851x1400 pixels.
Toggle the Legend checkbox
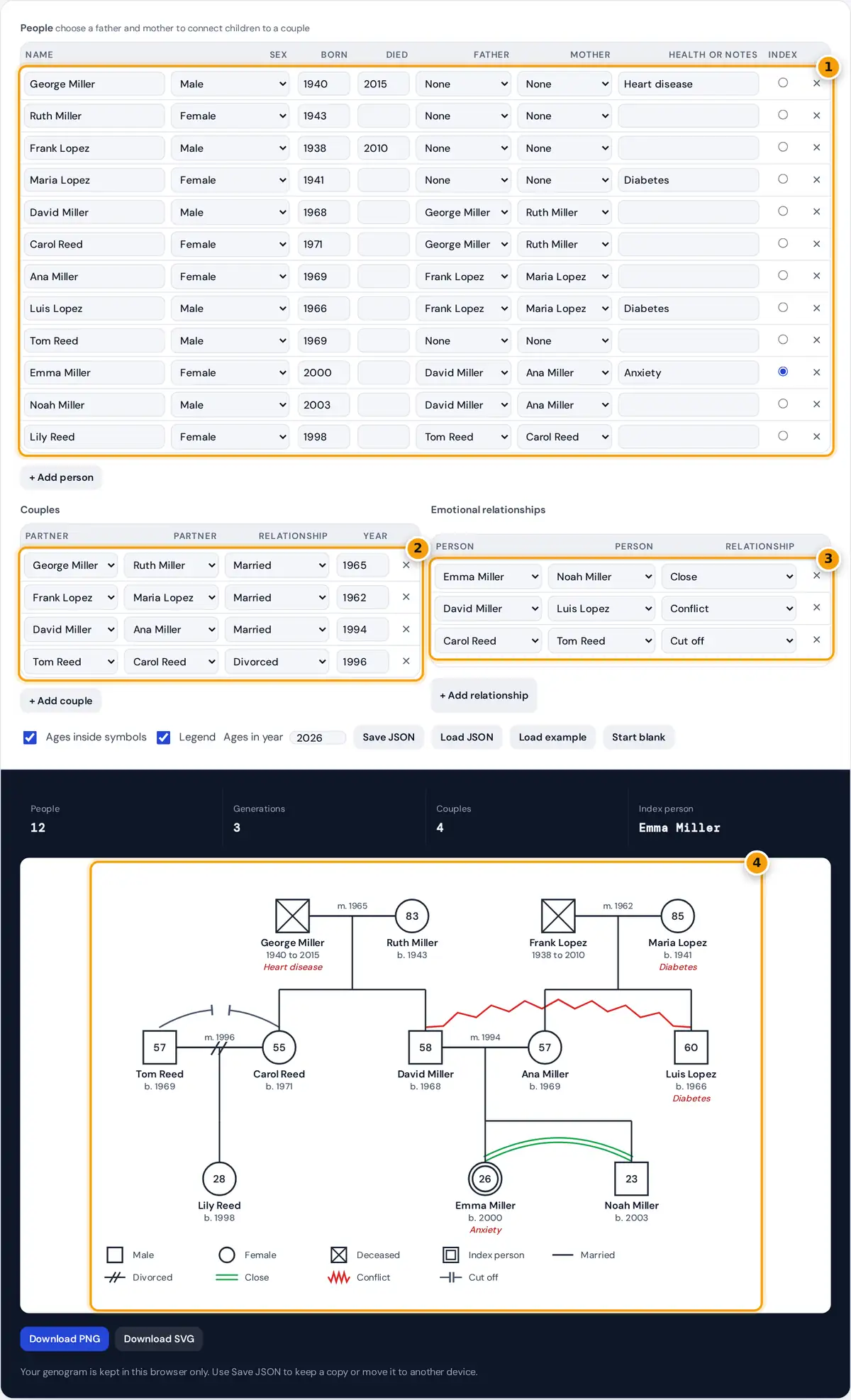[163, 738]
